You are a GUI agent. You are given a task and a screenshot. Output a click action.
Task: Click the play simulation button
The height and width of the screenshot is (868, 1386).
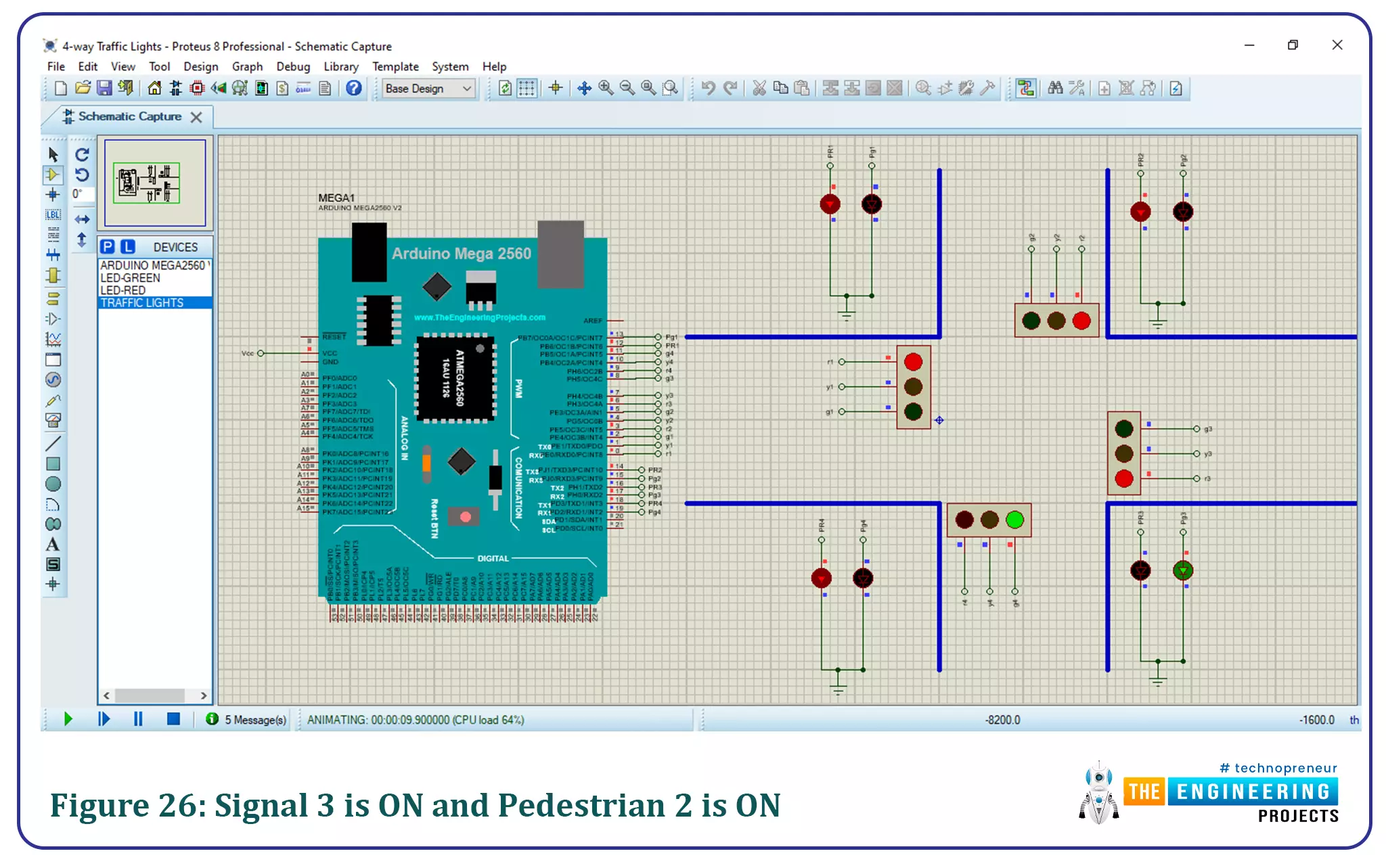point(69,719)
